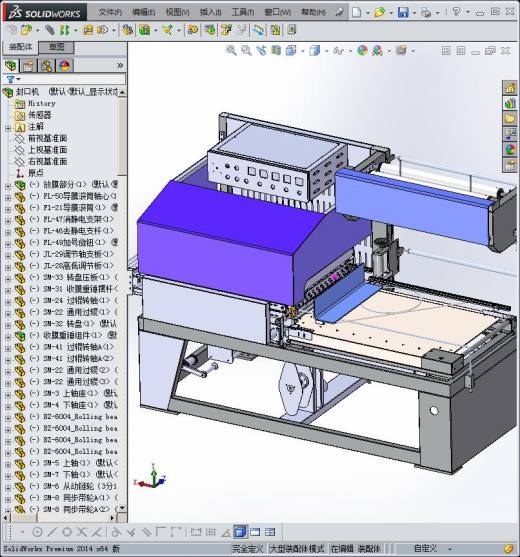Screen dimensions: 520x557
Task: Click the Hide/Show Items glasses icon
Action: coord(338,51)
